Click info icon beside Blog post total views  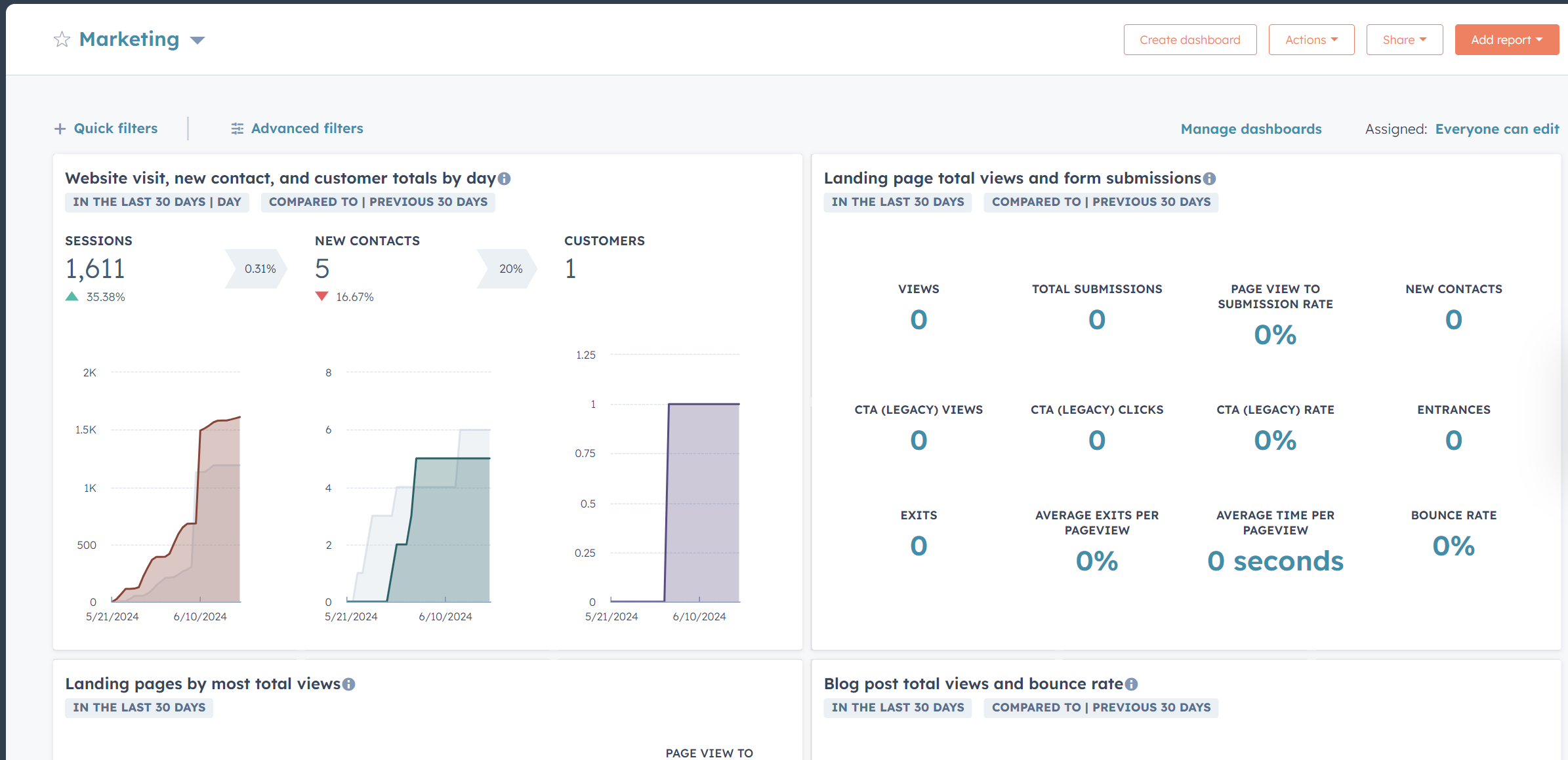coord(1131,684)
